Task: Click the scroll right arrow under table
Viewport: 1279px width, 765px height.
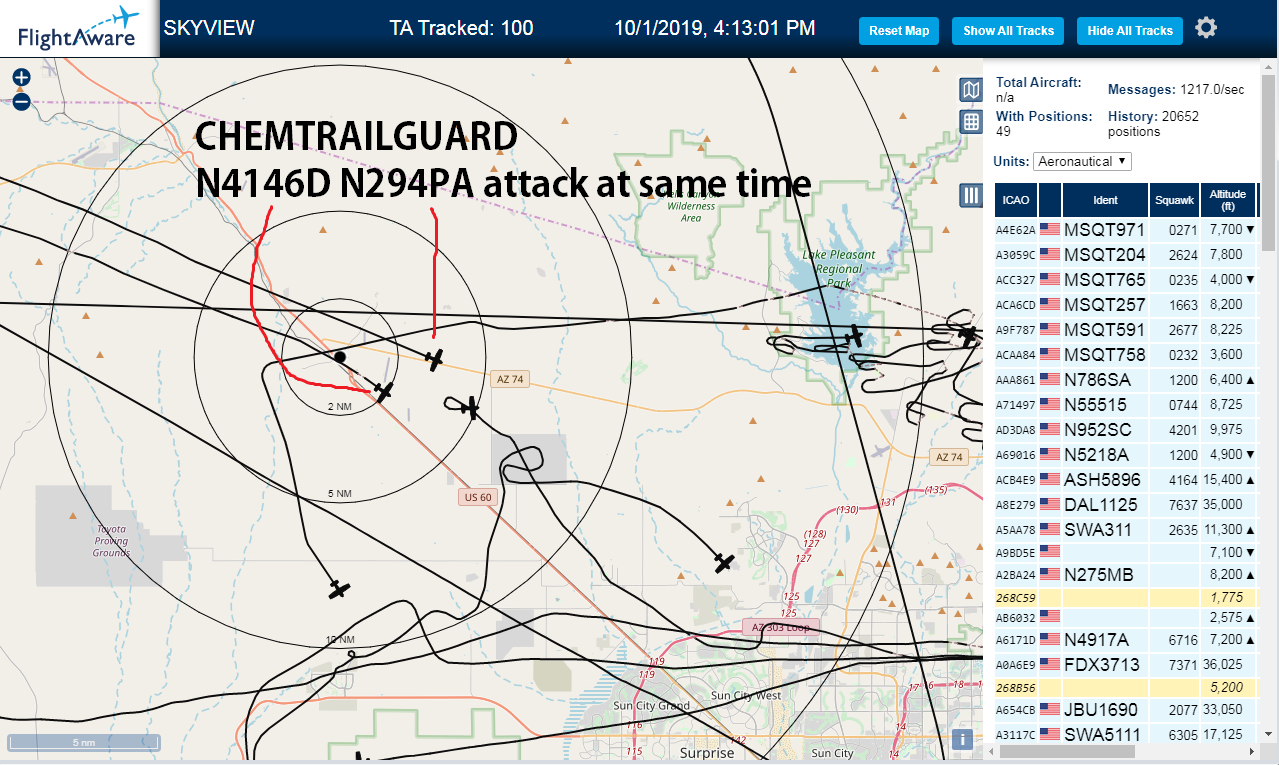Action: [1253, 750]
